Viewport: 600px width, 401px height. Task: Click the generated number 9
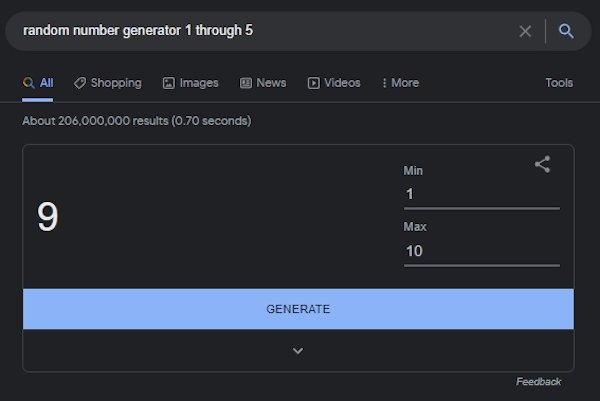47,217
